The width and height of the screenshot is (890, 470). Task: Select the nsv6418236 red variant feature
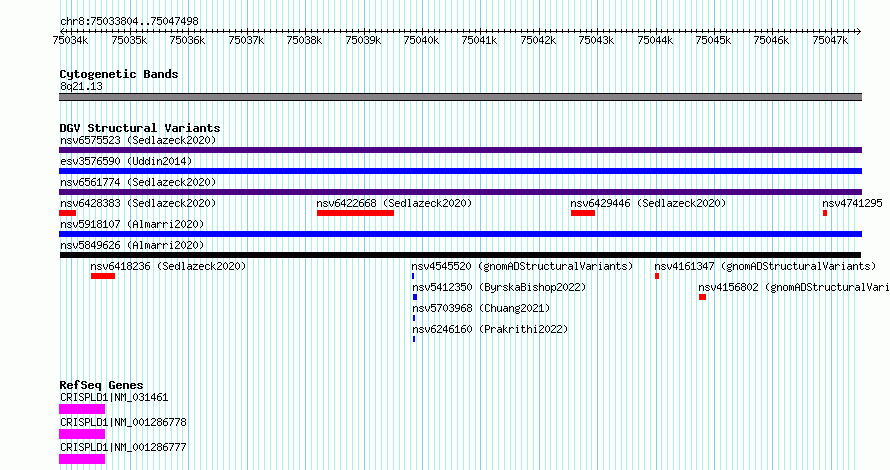(103, 276)
